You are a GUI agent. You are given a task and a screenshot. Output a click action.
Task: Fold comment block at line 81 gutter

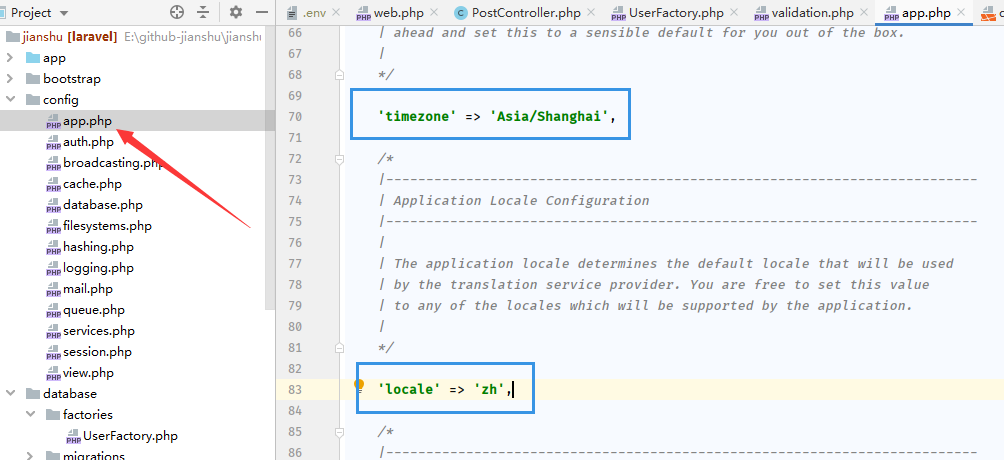point(339,348)
